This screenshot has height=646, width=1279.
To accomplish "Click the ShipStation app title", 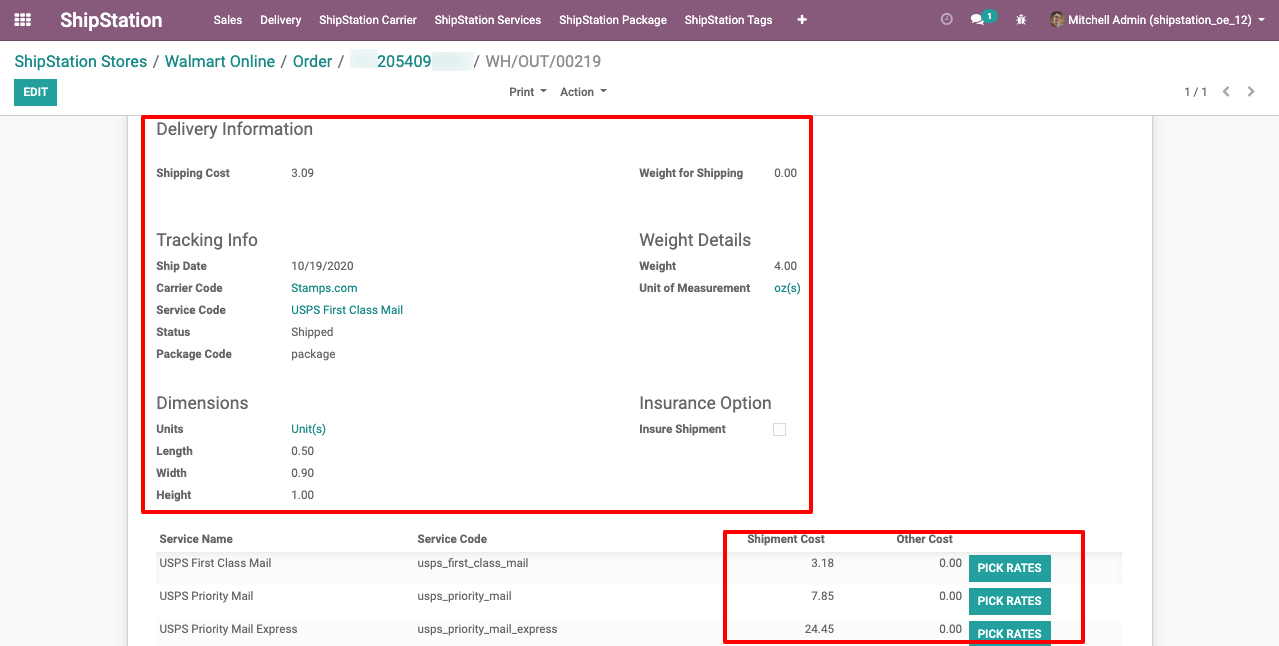I will 111,20.
